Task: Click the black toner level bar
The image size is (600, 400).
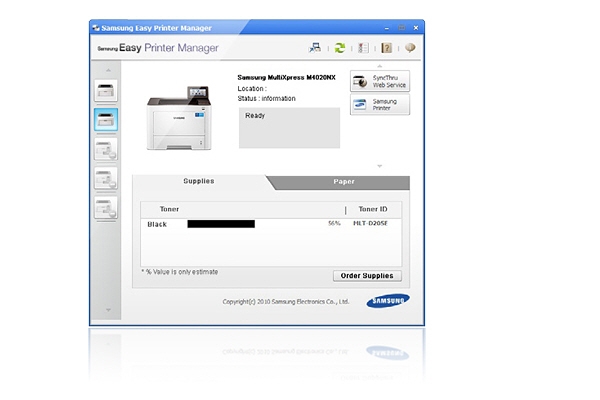Action: pos(221,224)
